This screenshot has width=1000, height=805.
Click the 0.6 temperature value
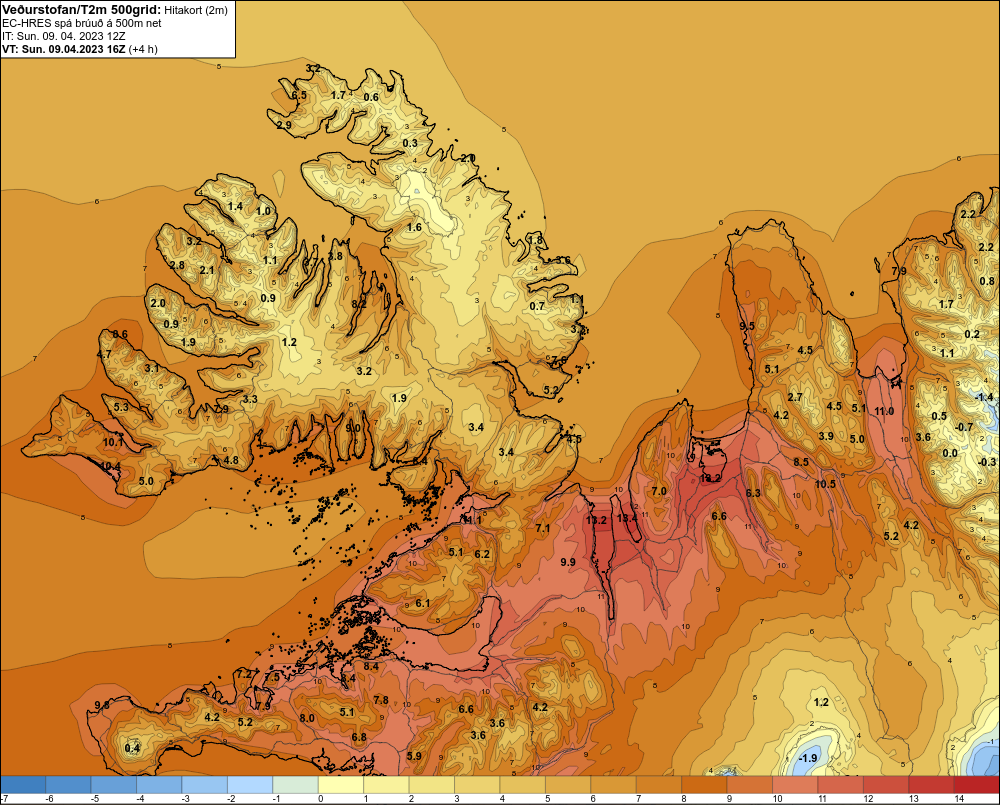point(371,97)
